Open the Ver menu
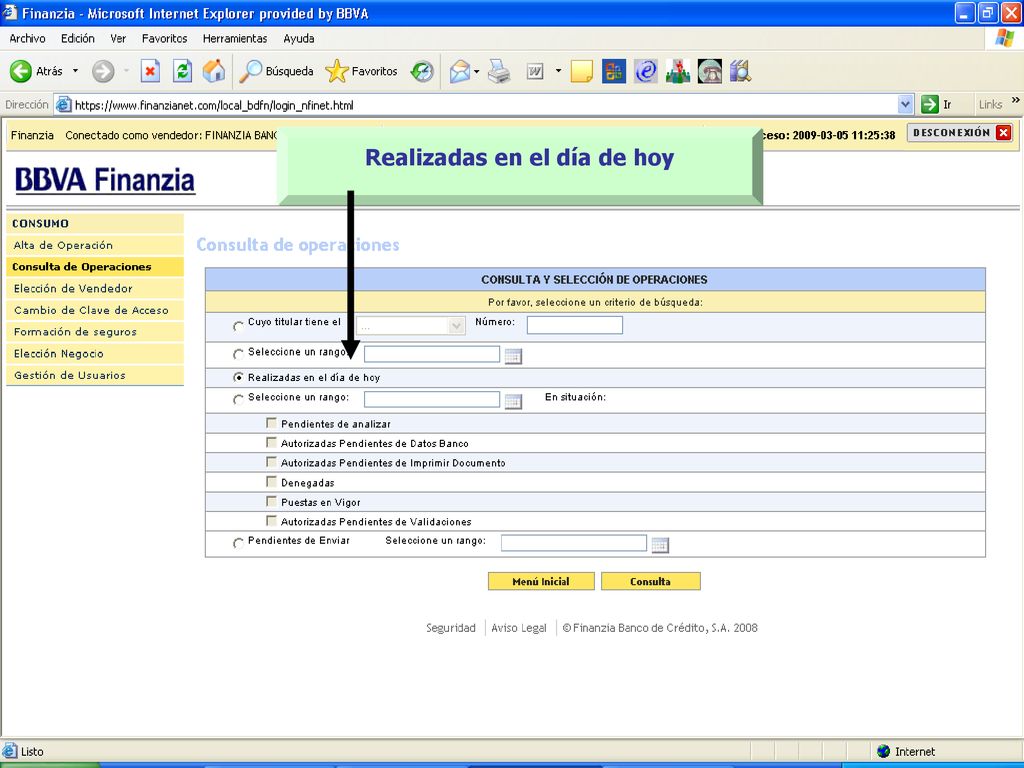 pos(118,39)
